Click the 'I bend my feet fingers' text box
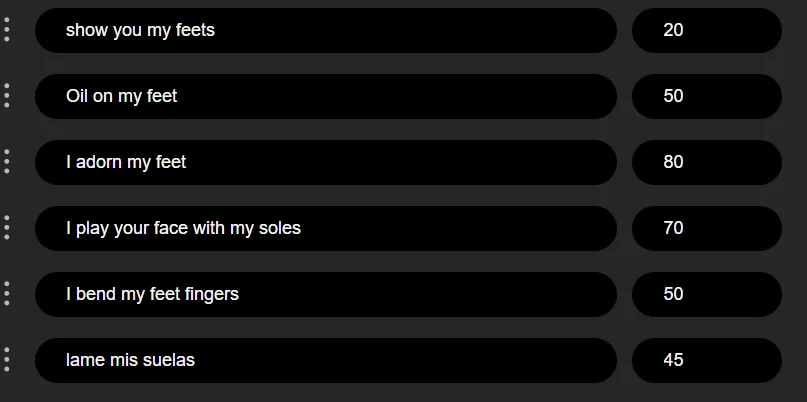Viewport: 807px width, 402px height. pos(325,294)
